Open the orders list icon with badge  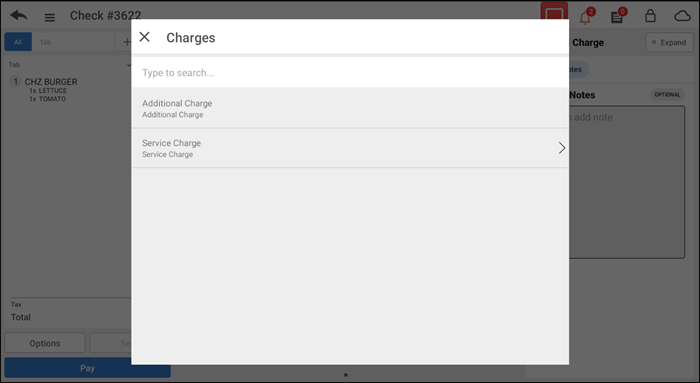(x=618, y=16)
